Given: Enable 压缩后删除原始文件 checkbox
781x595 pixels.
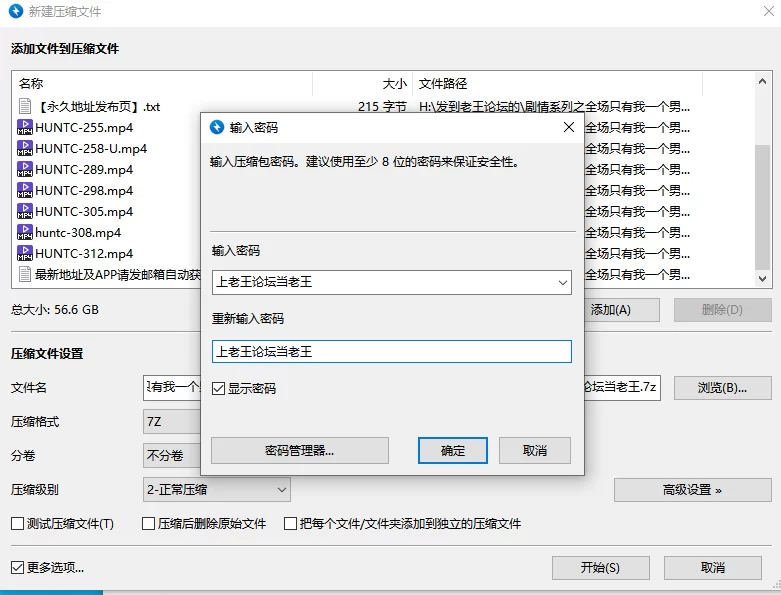Looking at the screenshot, I should tap(148, 523).
